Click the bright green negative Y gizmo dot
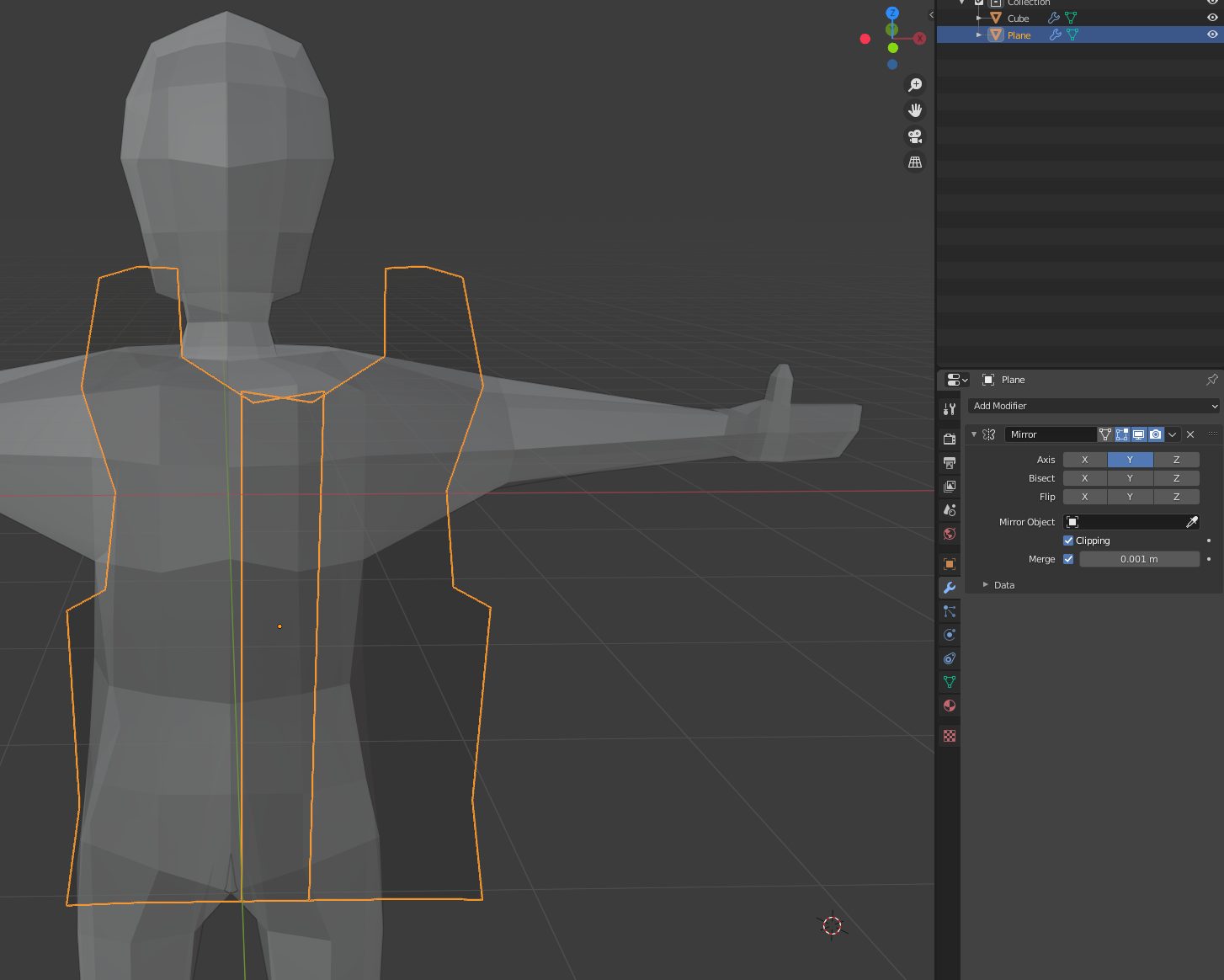 tap(892, 48)
